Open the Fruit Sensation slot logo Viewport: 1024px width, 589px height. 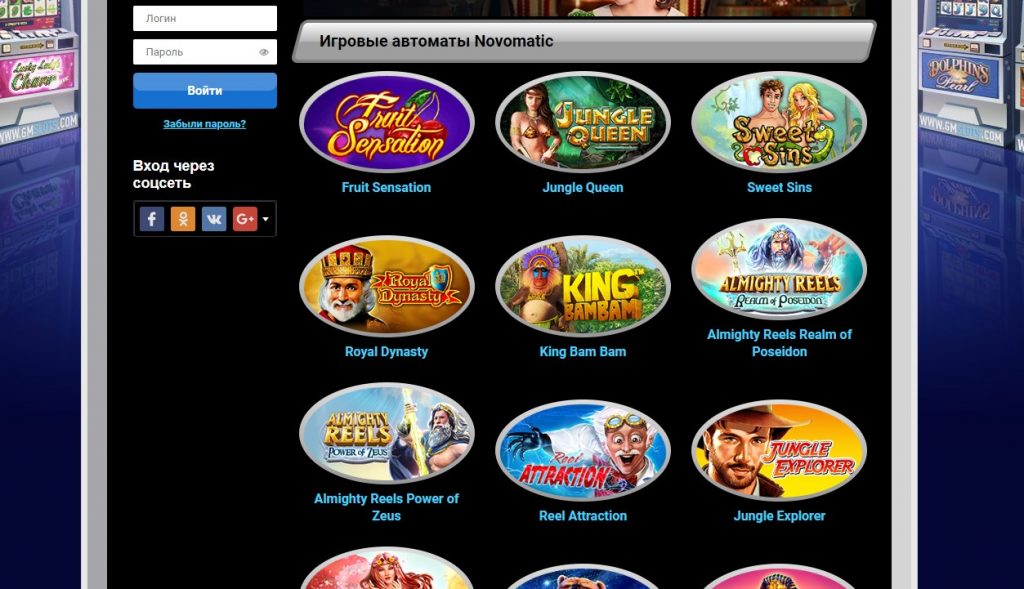coord(387,122)
